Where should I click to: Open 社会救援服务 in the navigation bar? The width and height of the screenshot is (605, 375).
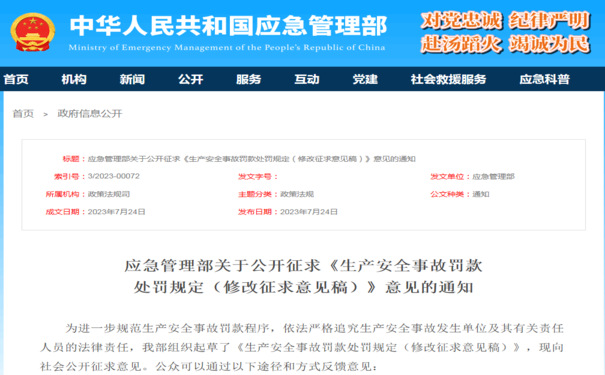pos(448,79)
